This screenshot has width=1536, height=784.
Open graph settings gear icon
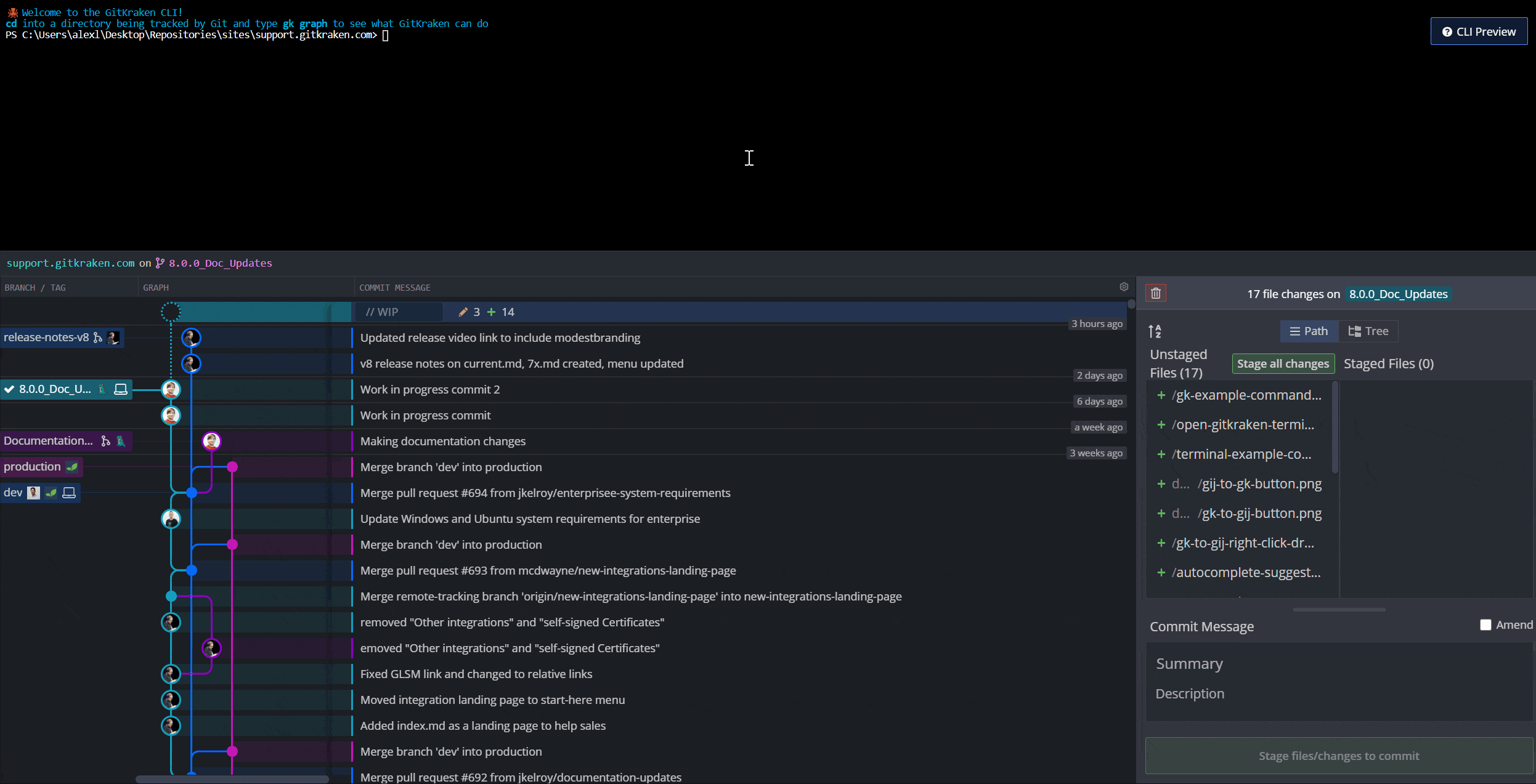[1123, 287]
